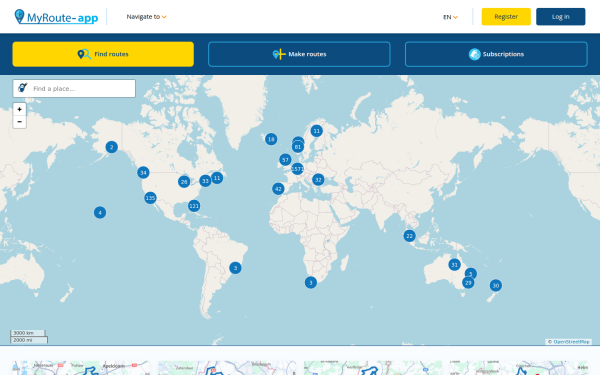Expand the Navigate to dropdown
Viewport: 600px width, 375px height.
click(x=147, y=17)
